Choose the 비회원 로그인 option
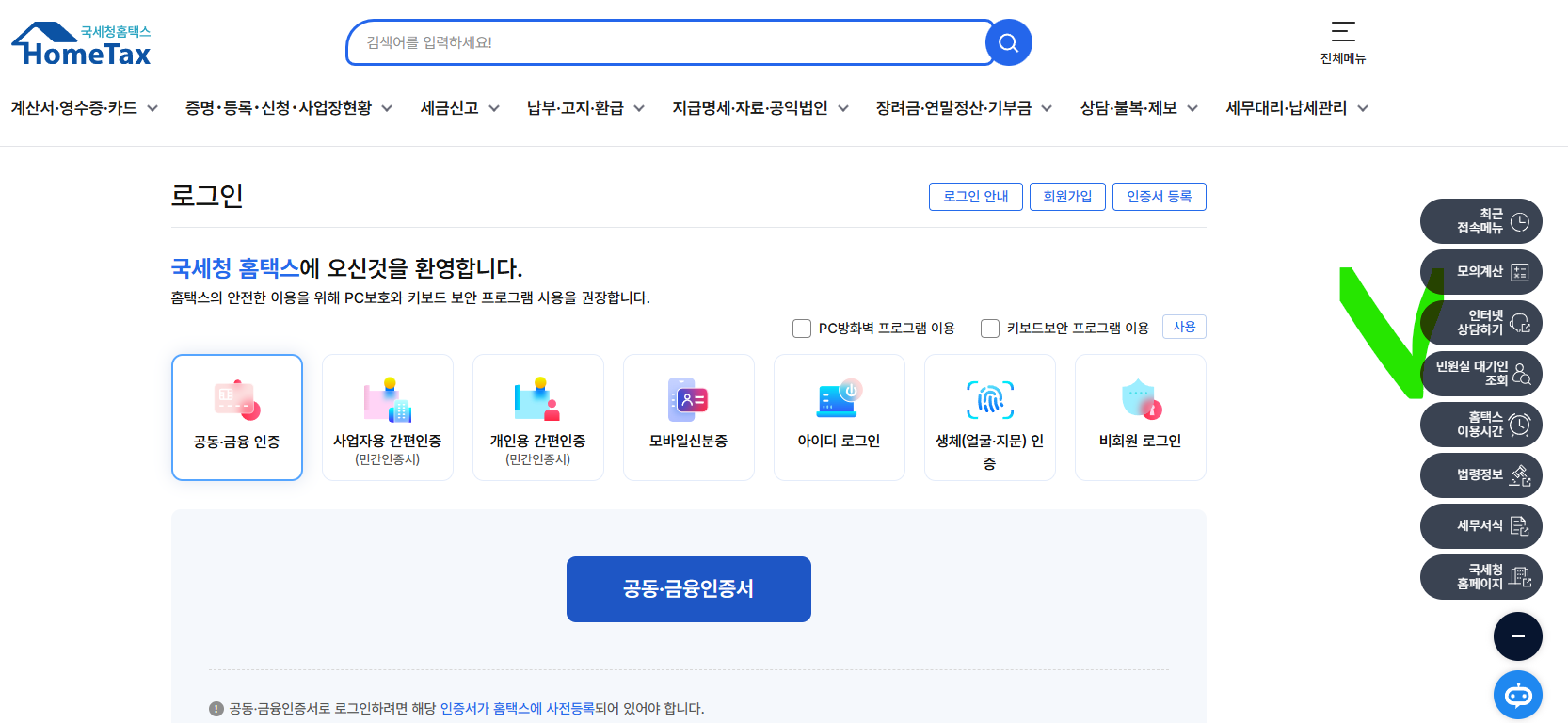This screenshot has height=723, width=1568. click(x=1141, y=417)
